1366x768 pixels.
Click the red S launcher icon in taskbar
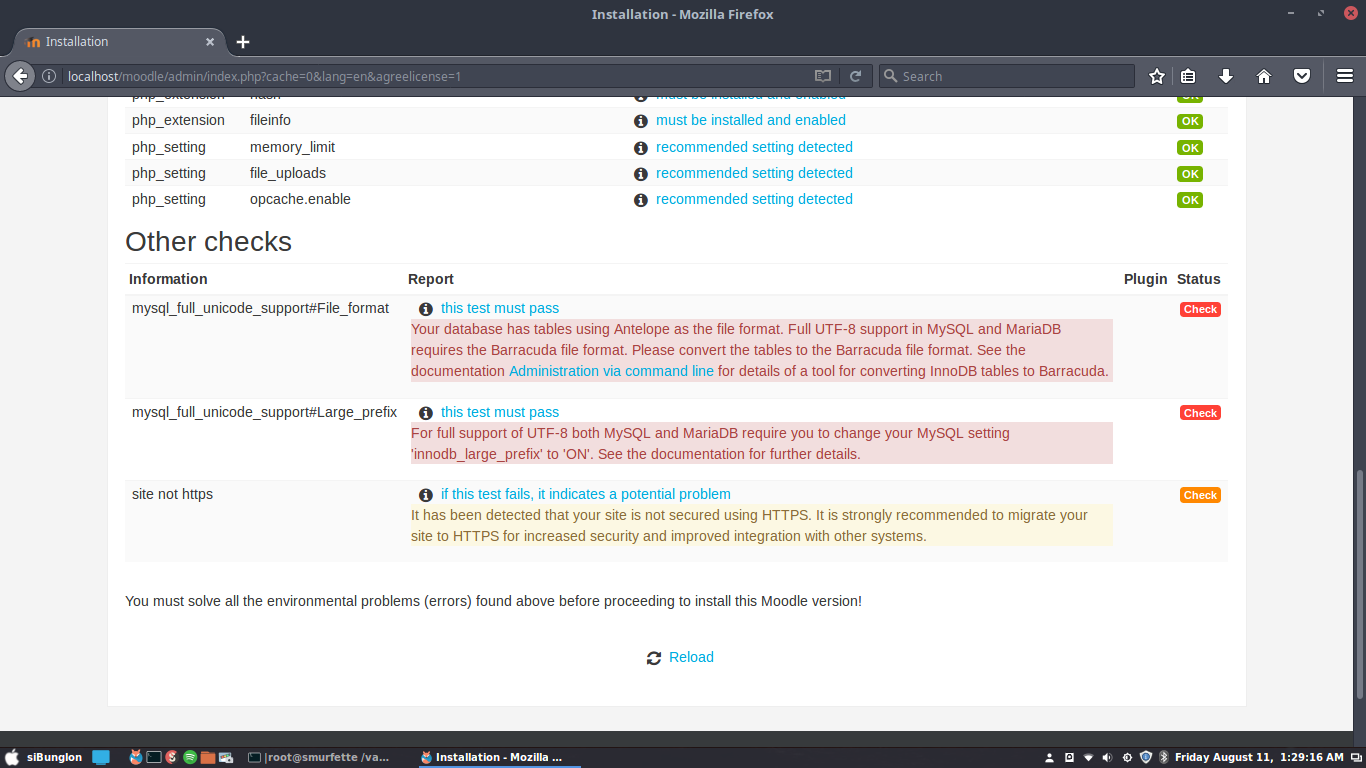pos(172,757)
